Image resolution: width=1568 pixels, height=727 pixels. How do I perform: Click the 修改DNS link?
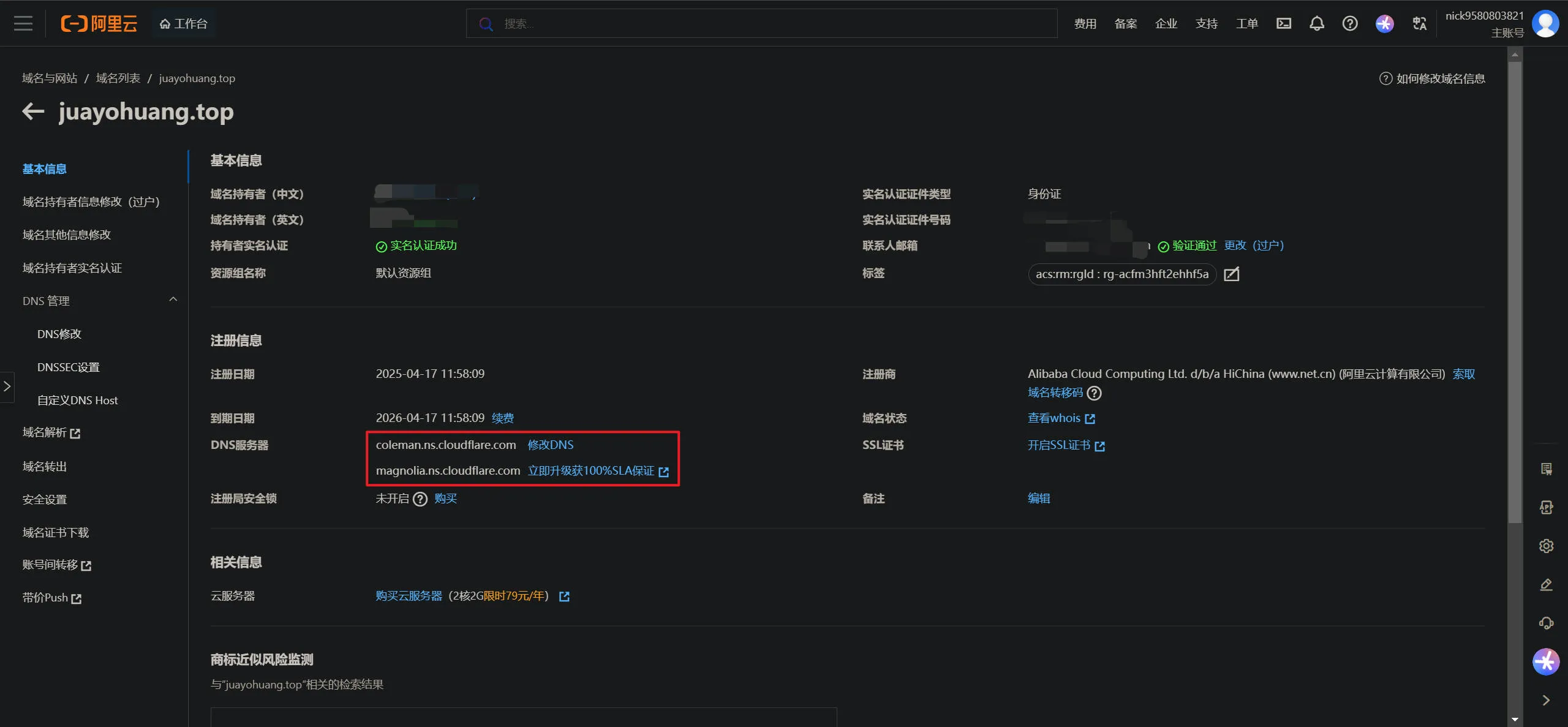click(550, 445)
